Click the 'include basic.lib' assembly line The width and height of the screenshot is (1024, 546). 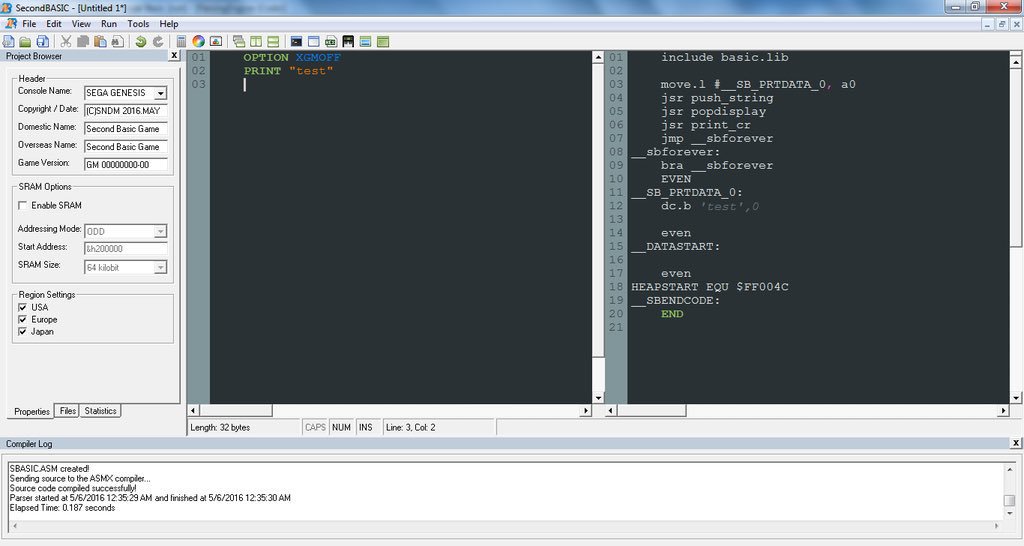click(x=724, y=57)
